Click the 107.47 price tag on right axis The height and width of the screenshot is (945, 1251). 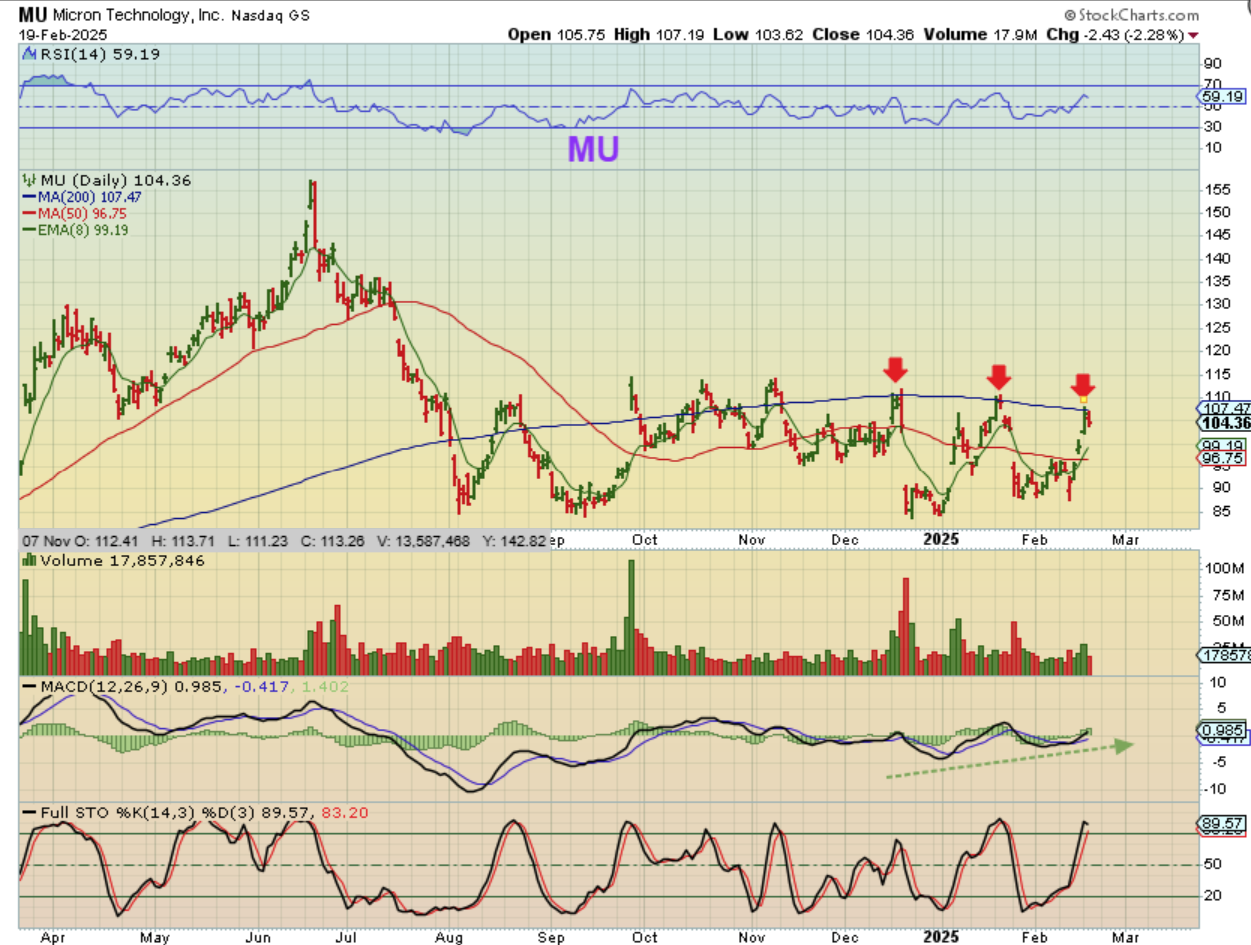tap(1223, 408)
